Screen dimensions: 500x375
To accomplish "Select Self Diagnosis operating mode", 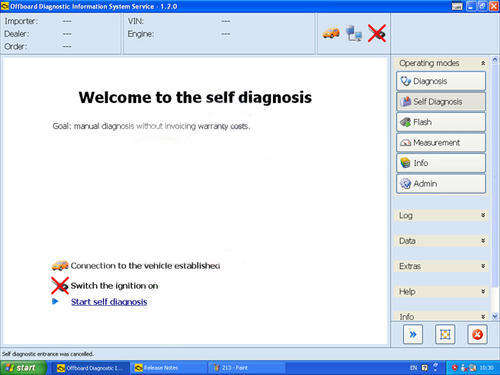I will pos(441,102).
